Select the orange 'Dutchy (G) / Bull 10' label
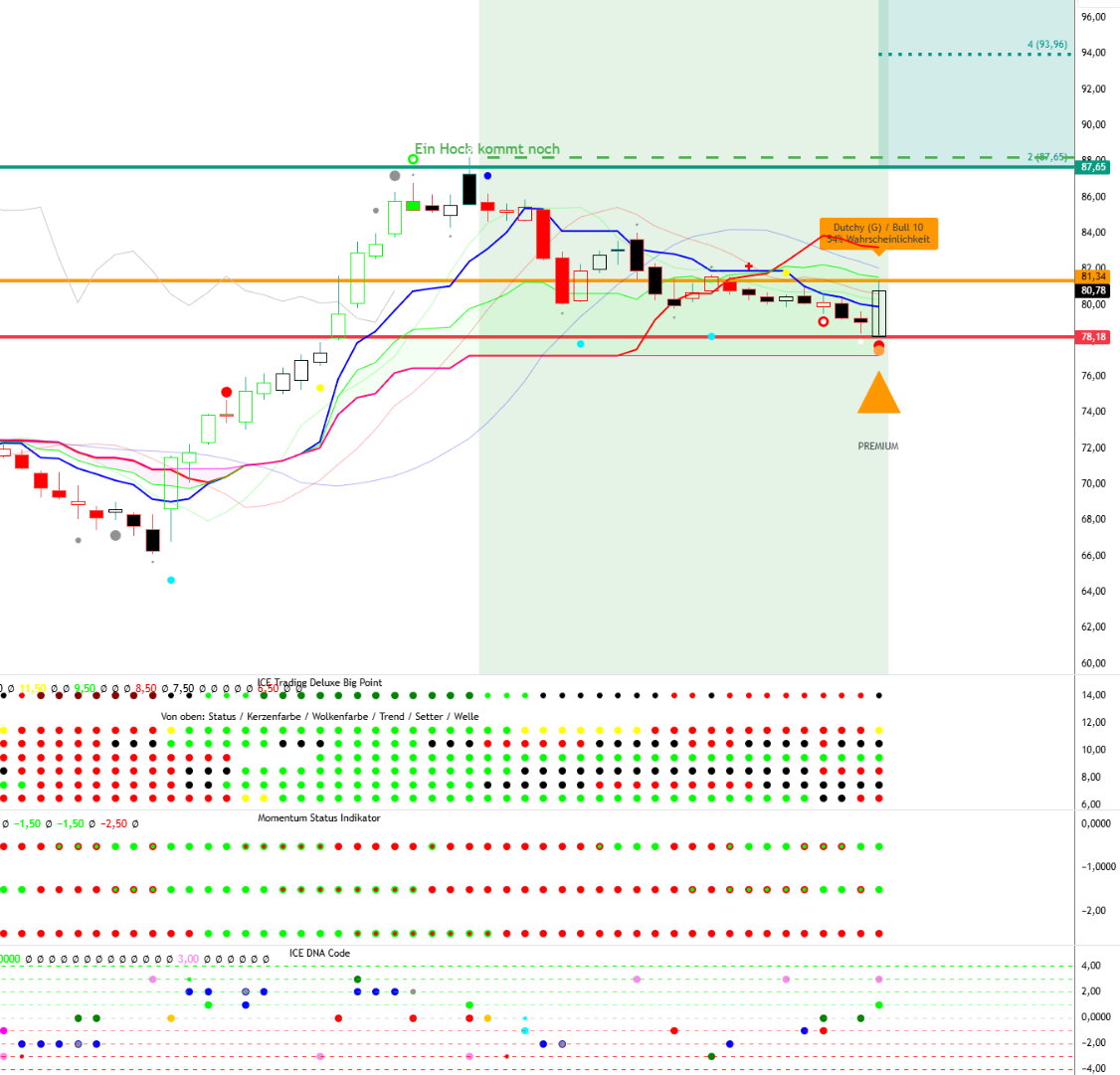This screenshot has width=1120, height=1075. click(x=877, y=233)
